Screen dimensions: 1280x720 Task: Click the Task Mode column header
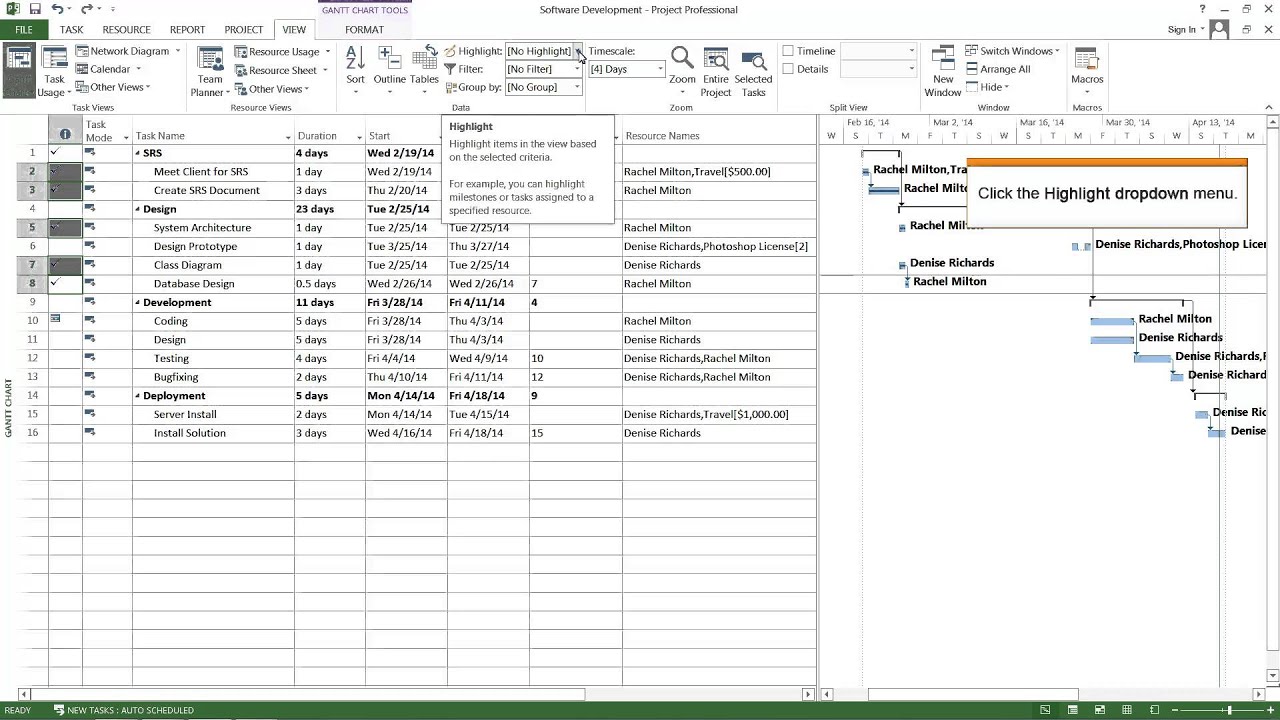(107, 131)
